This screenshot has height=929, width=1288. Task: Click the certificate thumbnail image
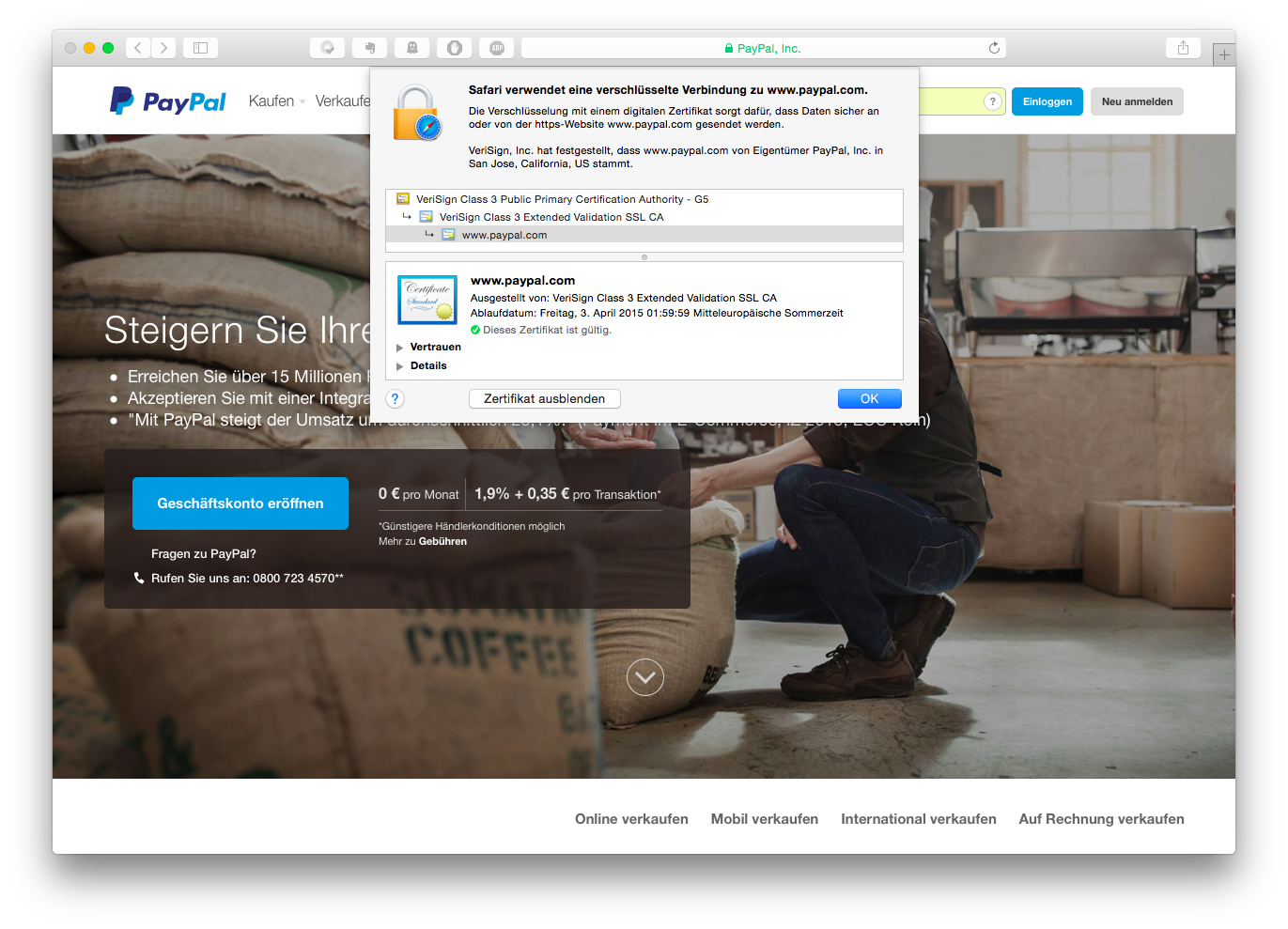(427, 300)
